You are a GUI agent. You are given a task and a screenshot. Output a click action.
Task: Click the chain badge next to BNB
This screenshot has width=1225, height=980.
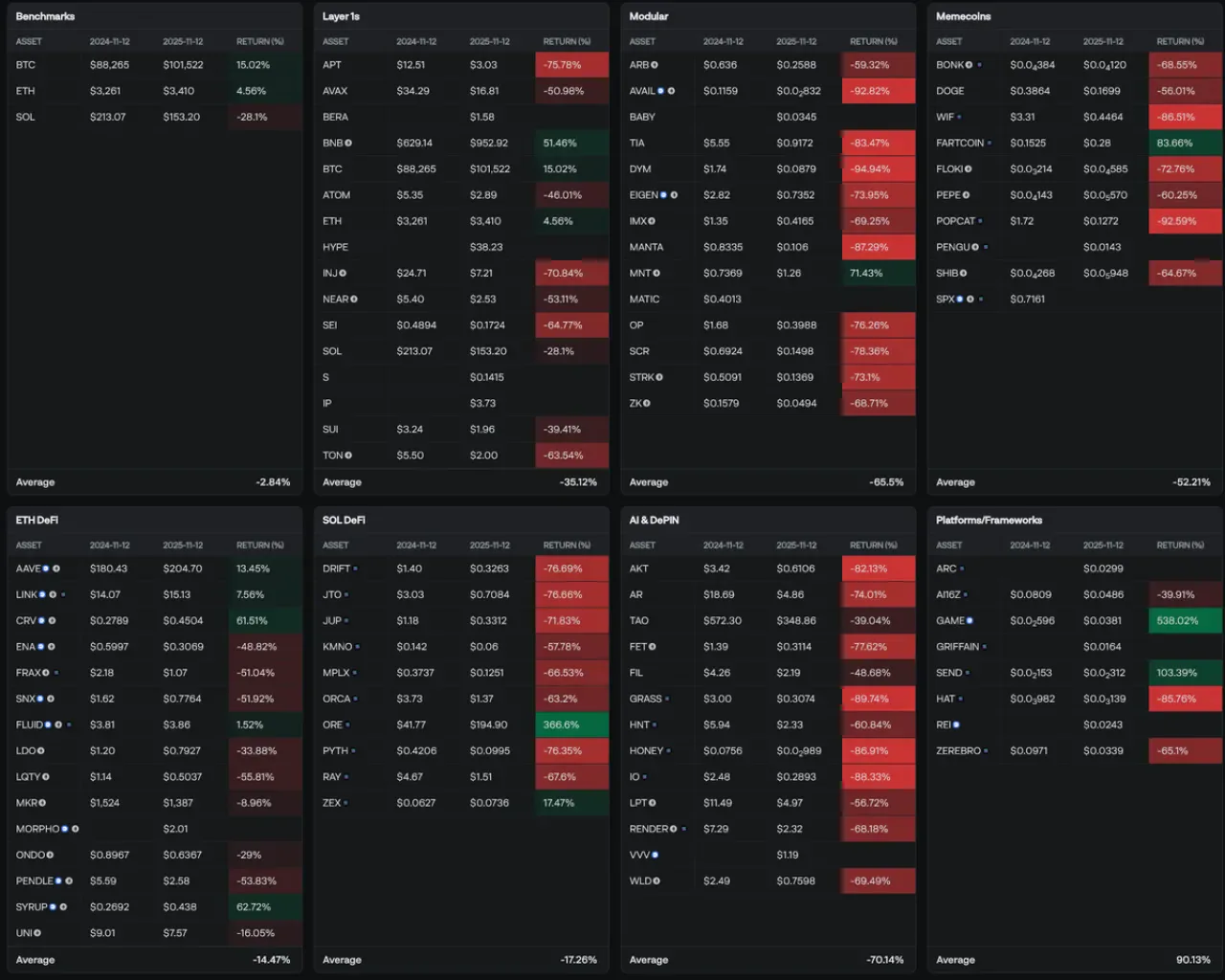coord(348,144)
